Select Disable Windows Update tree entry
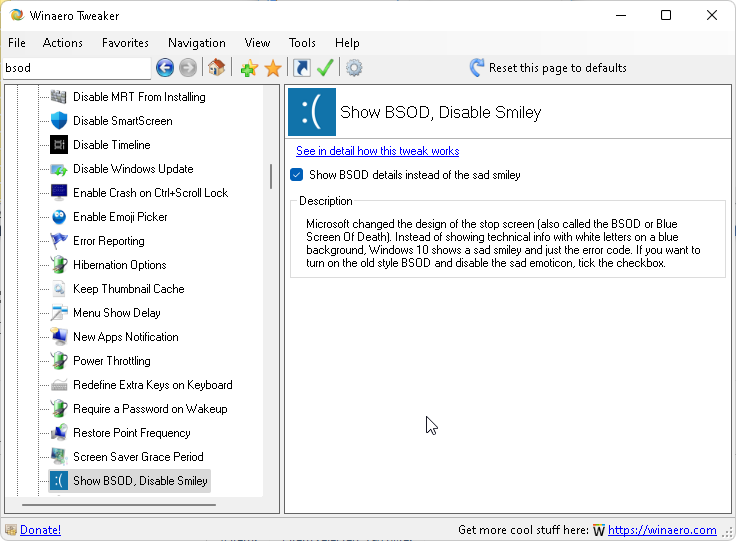Image resolution: width=736 pixels, height=541 pixels. (x=133, y=168)
